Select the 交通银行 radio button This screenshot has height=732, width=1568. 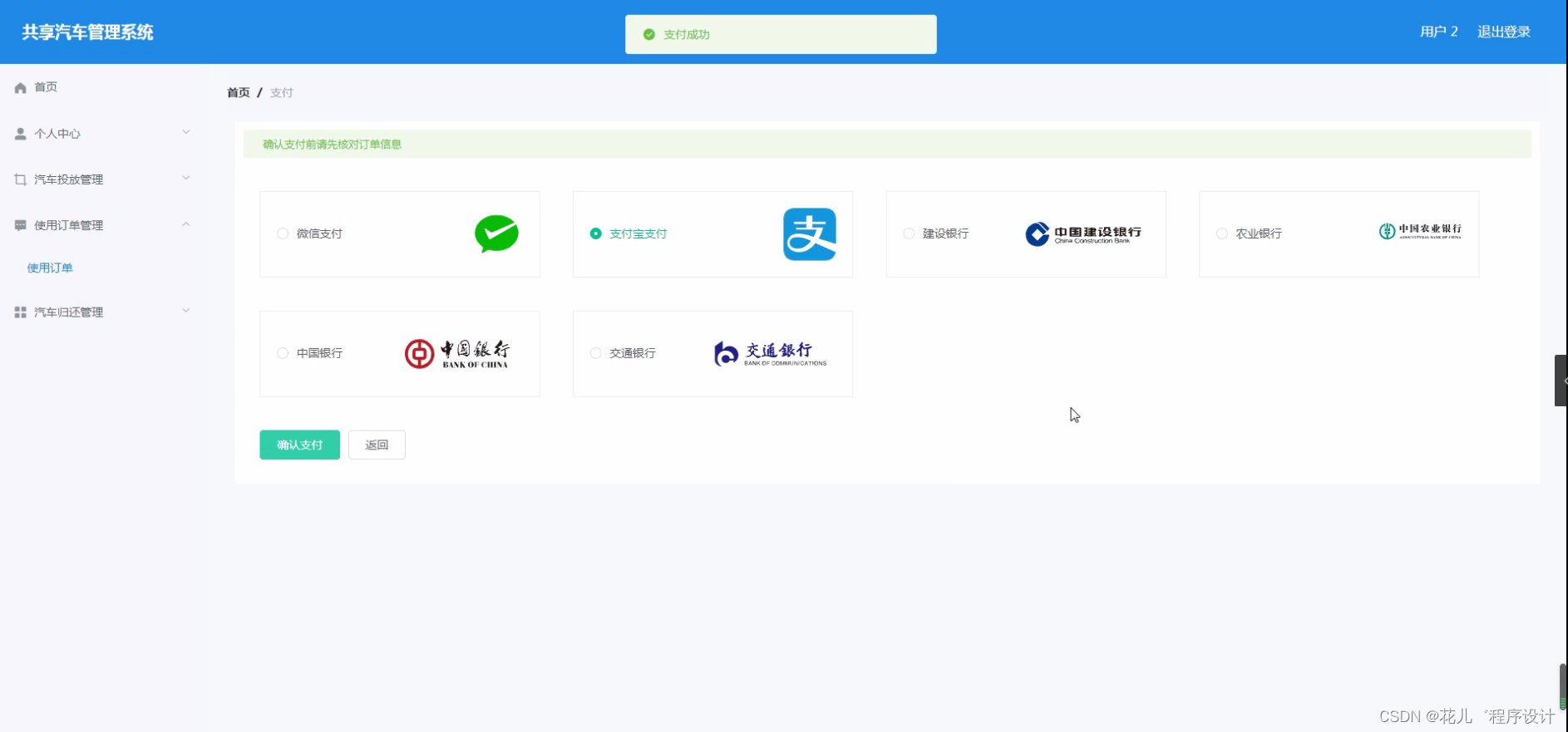pyautogui.click(x=596, y=354)
